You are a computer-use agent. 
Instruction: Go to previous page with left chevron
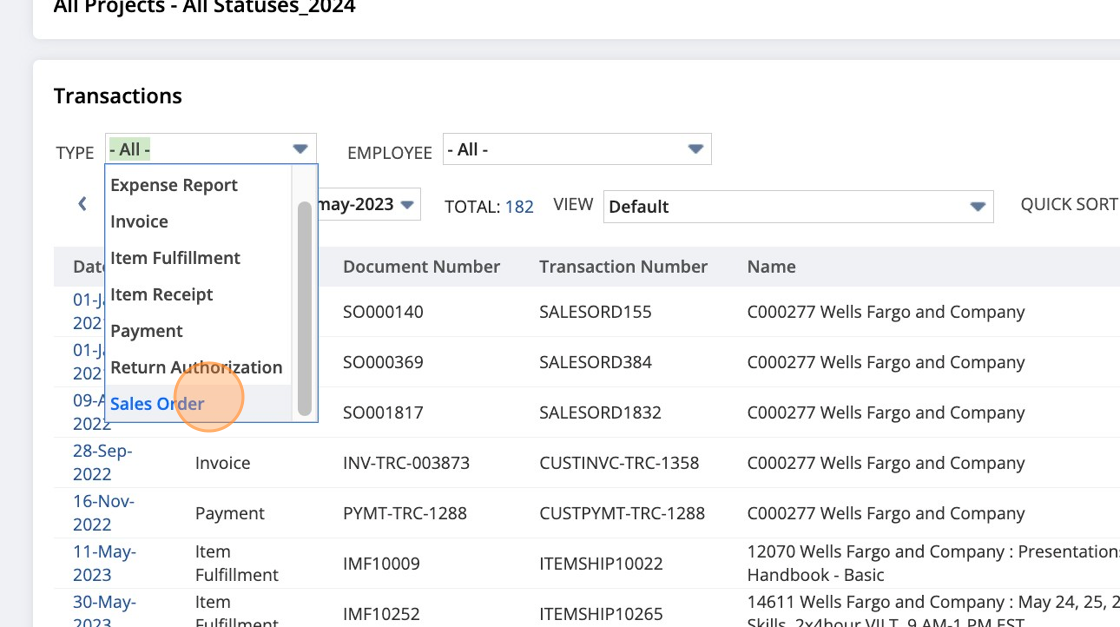(x=83, y=204)
